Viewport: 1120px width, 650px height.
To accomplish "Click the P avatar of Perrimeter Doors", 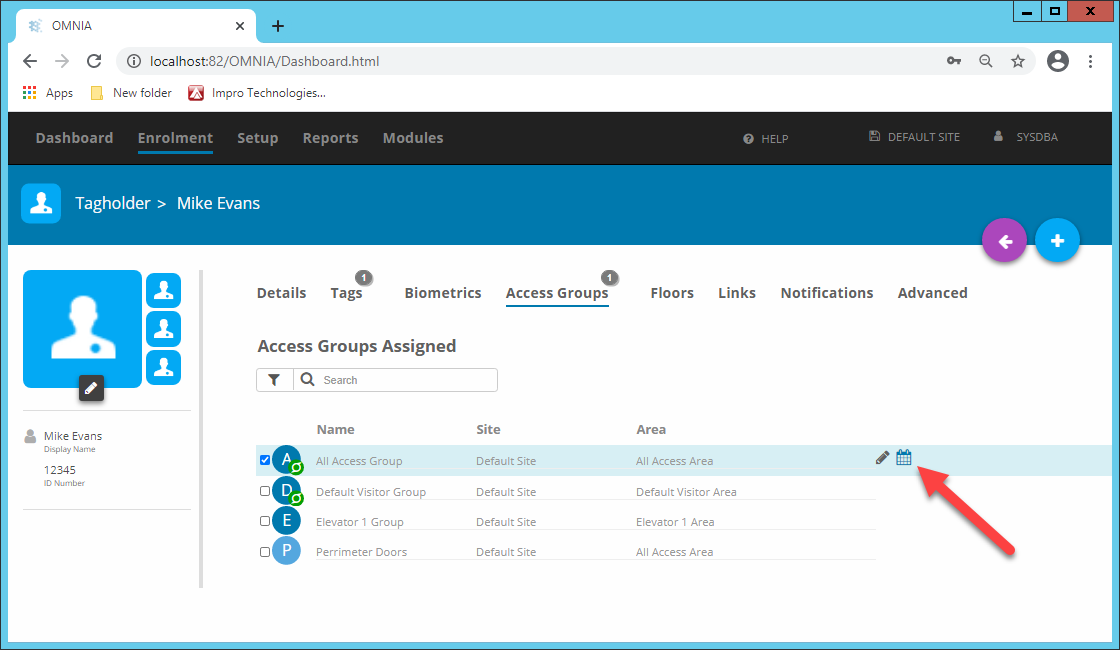I will (x=287, y=551).
